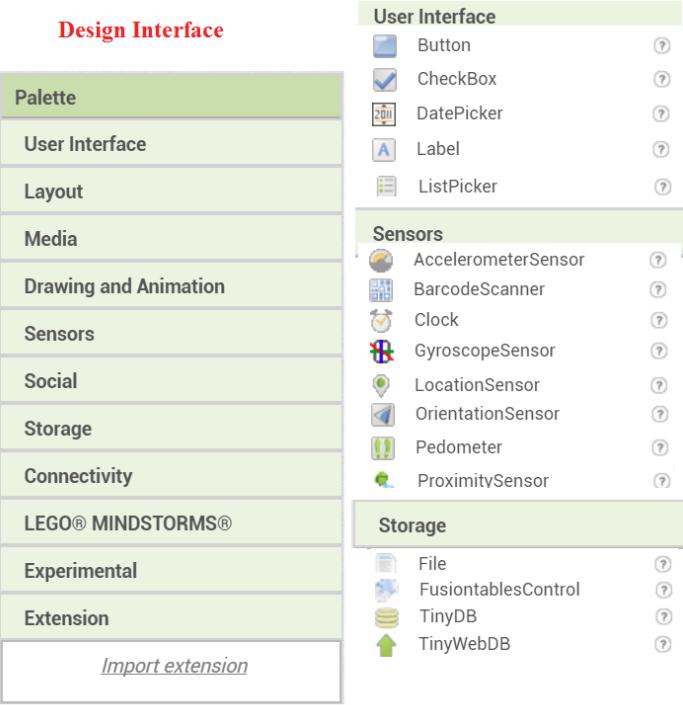The image size is (683, 705).
Task: Expand the Media palette section
Action: click(171, 239)
